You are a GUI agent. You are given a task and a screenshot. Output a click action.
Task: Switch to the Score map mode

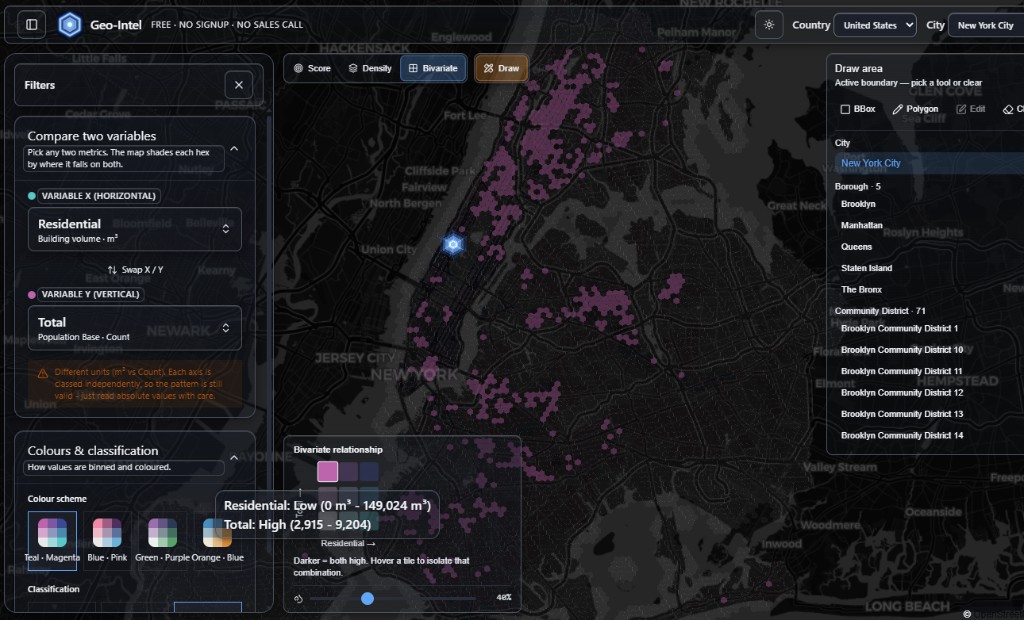click(x=312, y=68)
